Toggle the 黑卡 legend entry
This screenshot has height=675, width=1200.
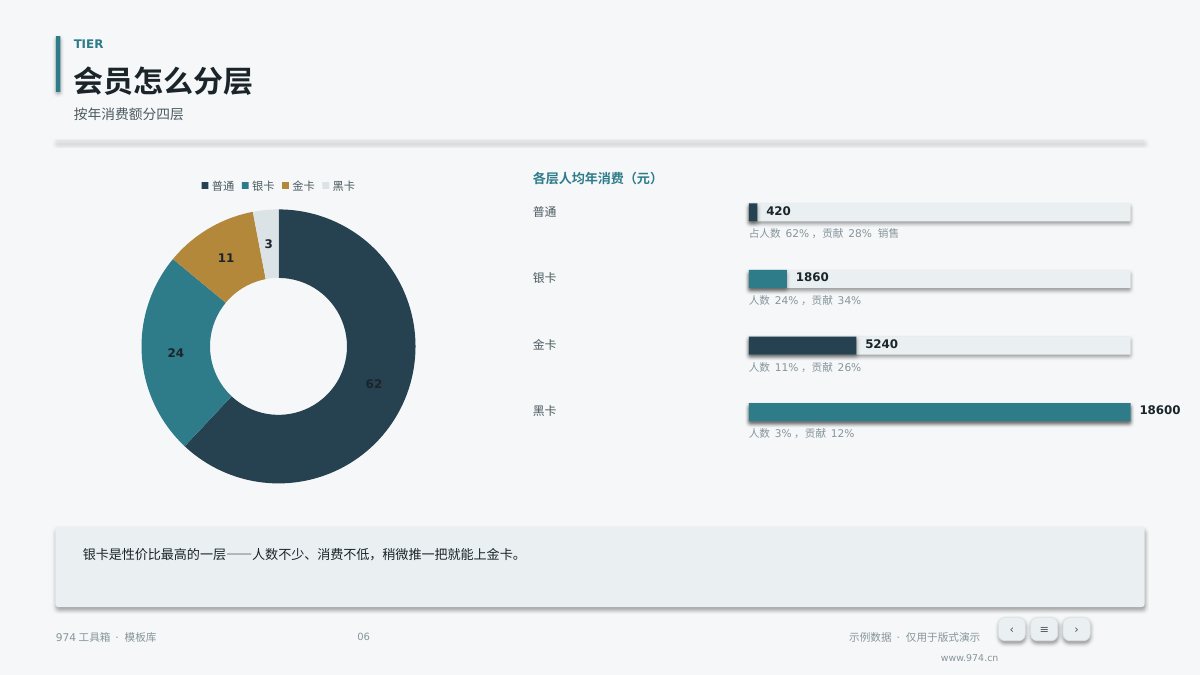338,186
